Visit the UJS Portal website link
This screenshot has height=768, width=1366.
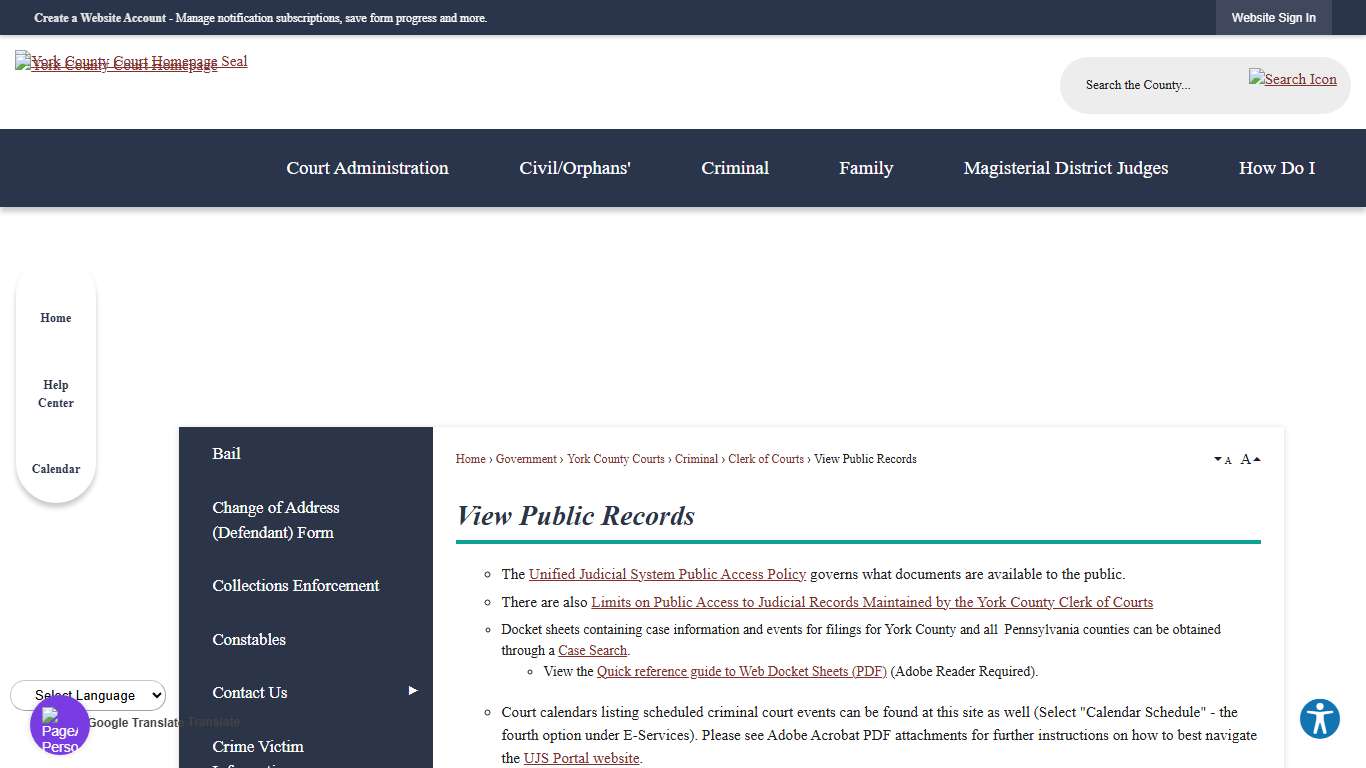[x=581, y=758]
